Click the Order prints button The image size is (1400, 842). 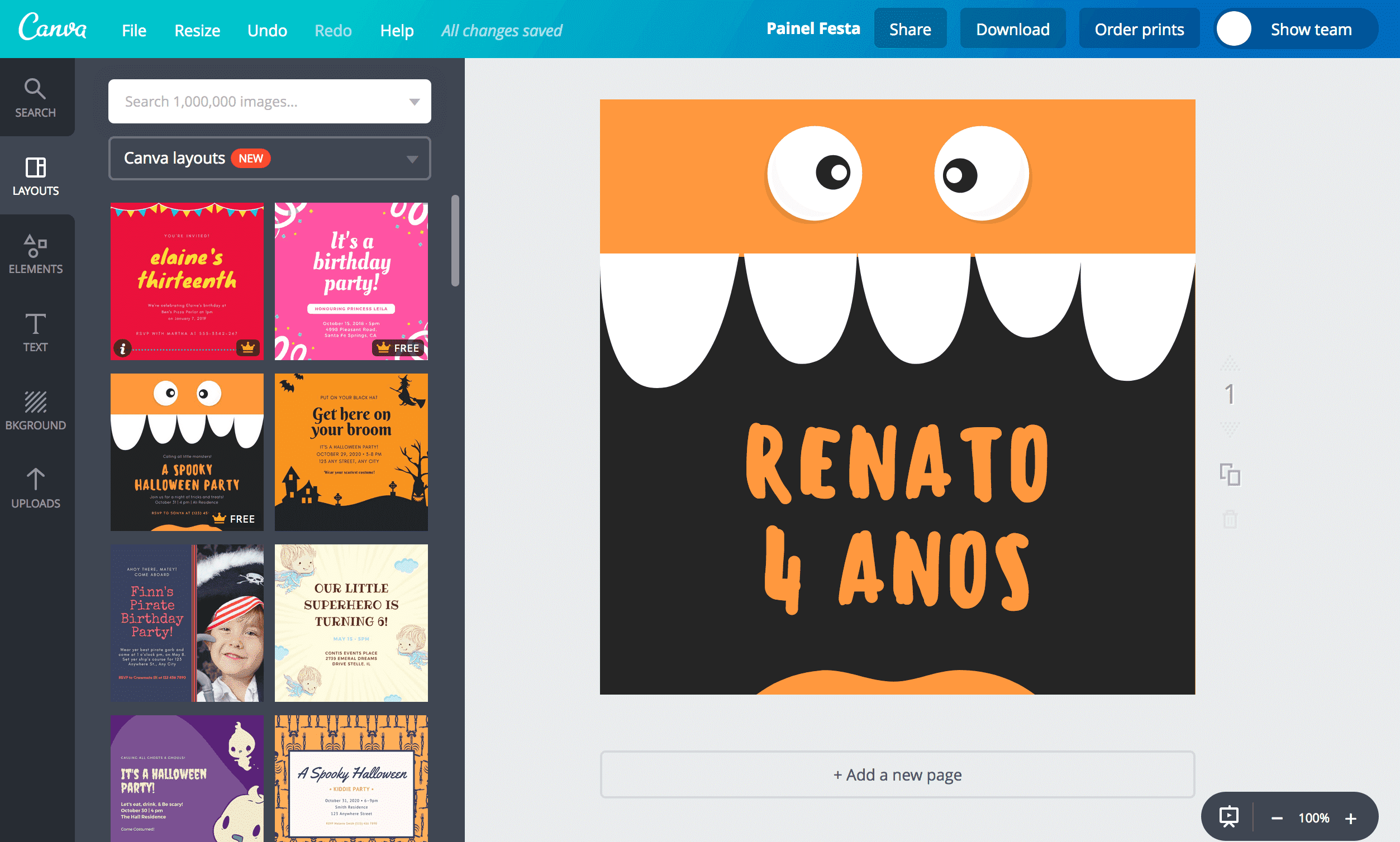point(1139,29)
